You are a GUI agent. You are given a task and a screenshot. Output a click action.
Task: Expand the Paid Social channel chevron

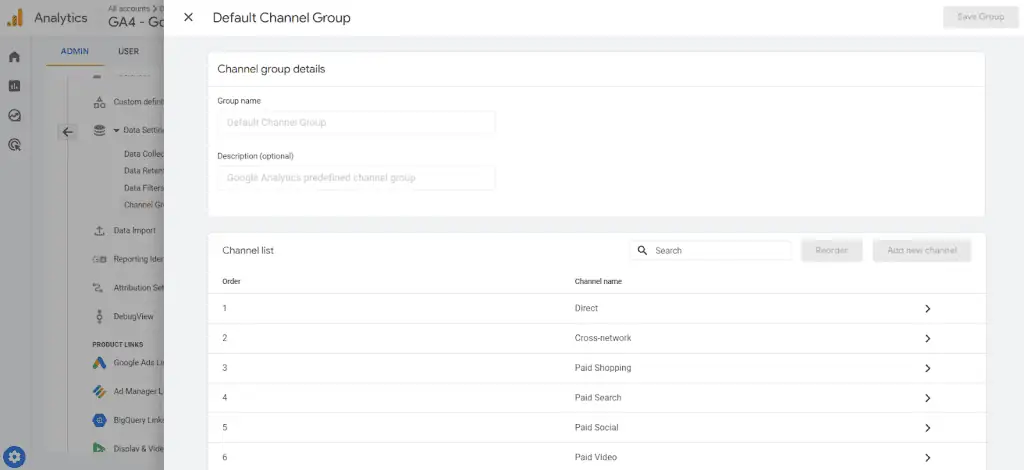point(927,428)
